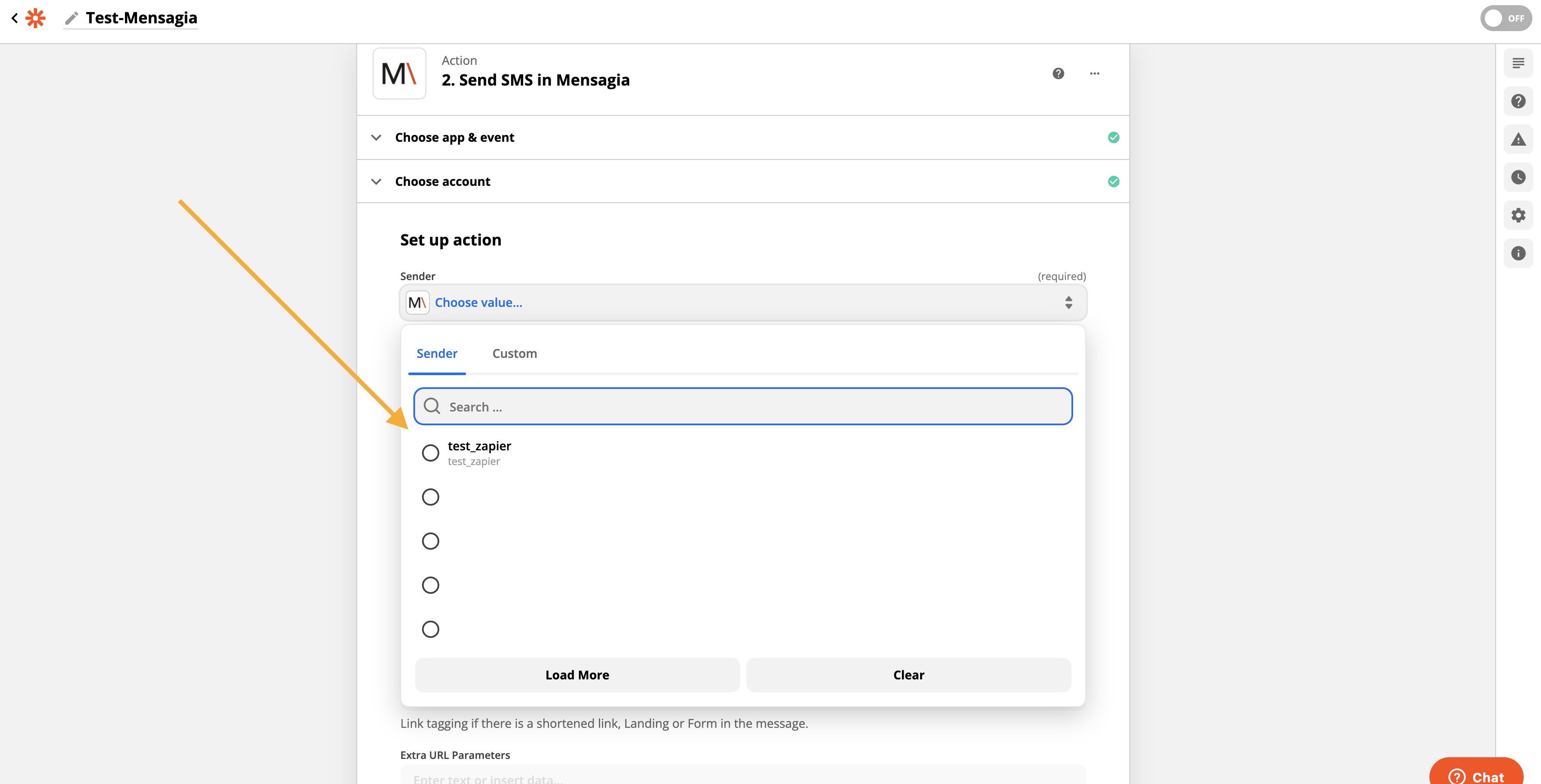Open the info icon in the sidebar
This screenshot has width=1541, height=784.
click(1518, 253)
